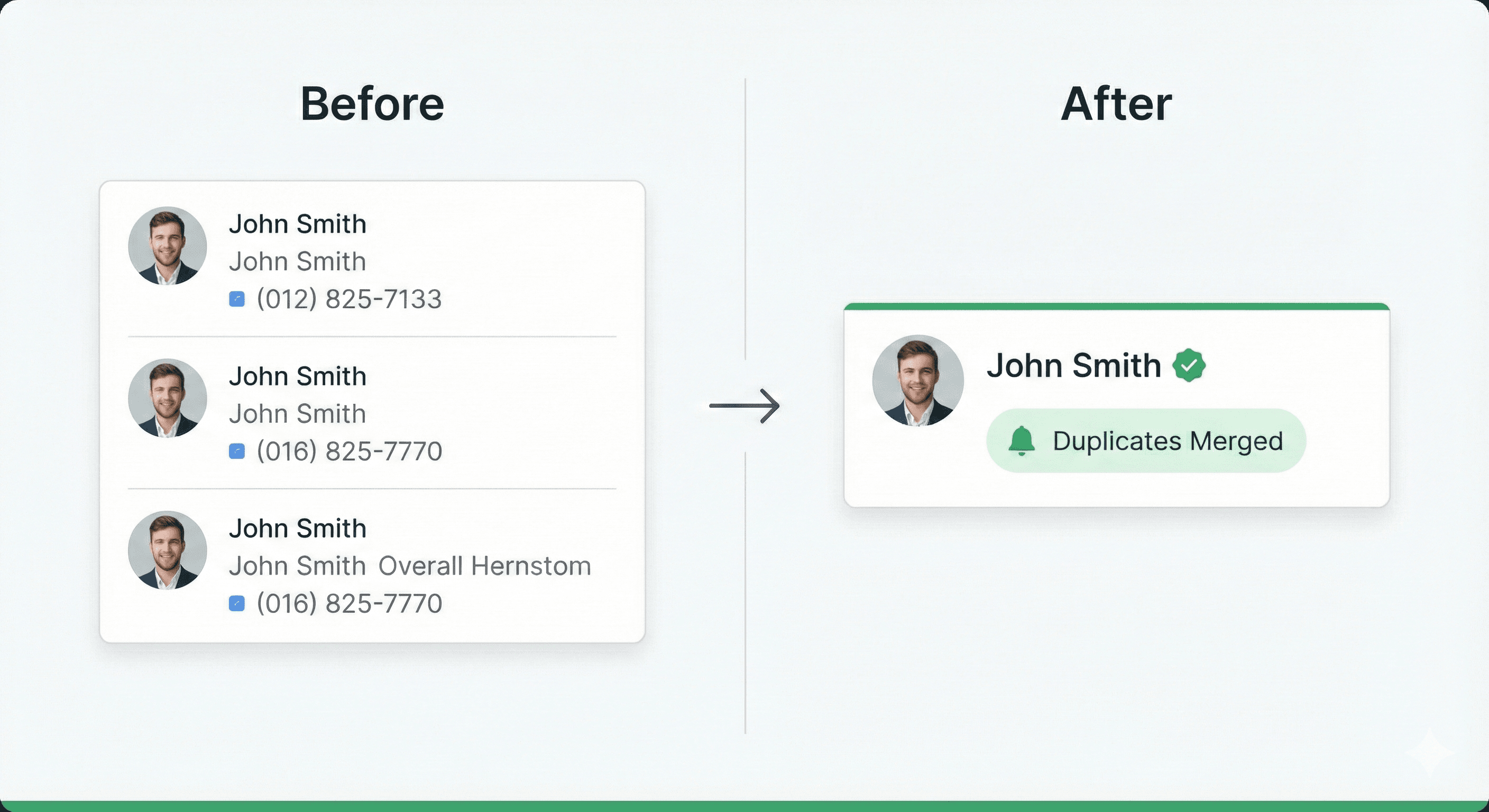Click the phone number (012) 825-7133
This screenshot has width=1489, height=812.
click(349, 299)
